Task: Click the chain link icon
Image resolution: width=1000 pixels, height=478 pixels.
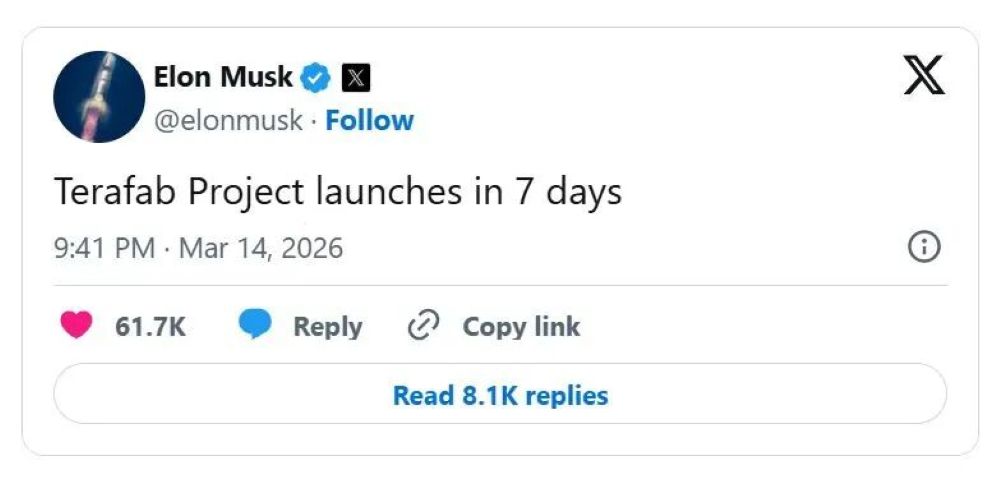Action: pyautogui.click(x=425, y=326)
